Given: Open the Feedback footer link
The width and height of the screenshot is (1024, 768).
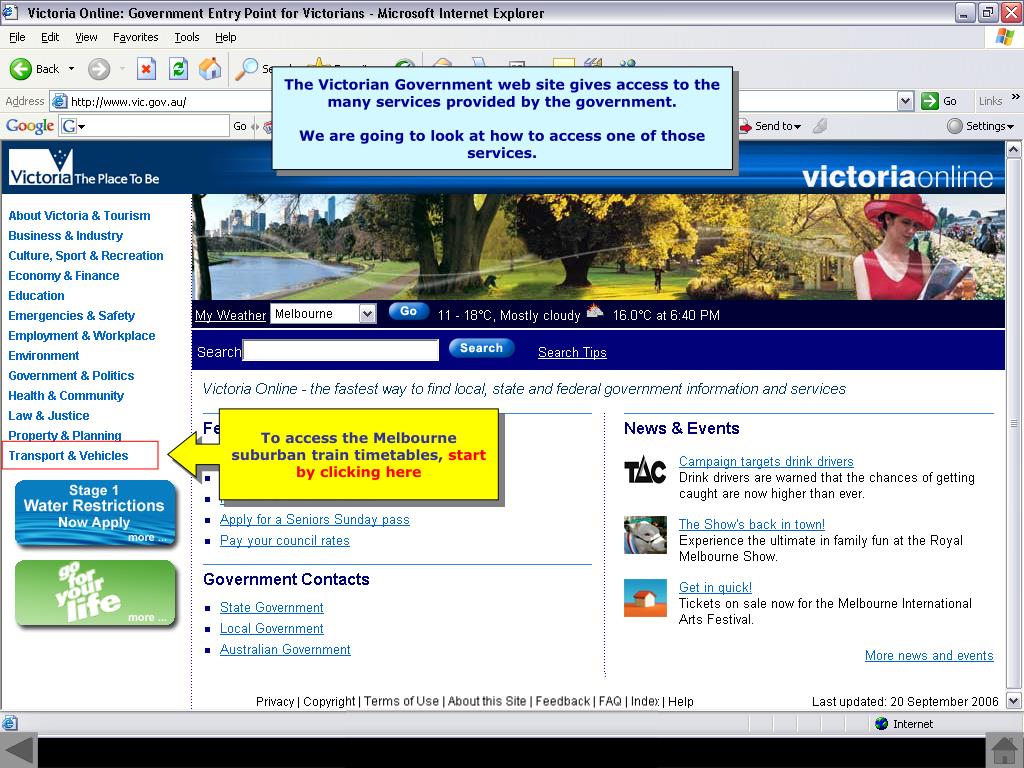Looking at the screenshot, I should (562, 701).
